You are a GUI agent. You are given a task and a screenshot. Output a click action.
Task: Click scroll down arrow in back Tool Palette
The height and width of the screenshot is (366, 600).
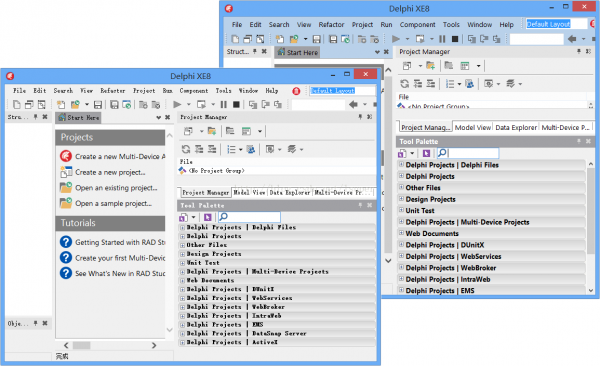591,291
